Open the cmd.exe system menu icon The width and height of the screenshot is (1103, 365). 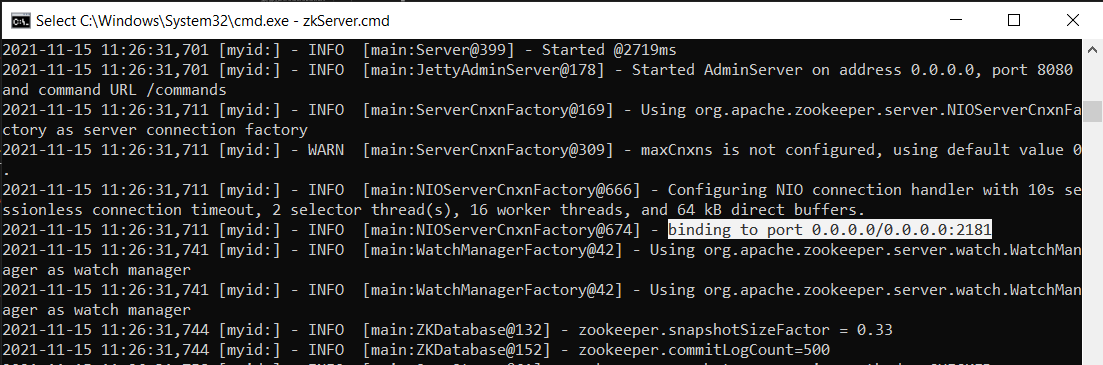pos(20,20)
